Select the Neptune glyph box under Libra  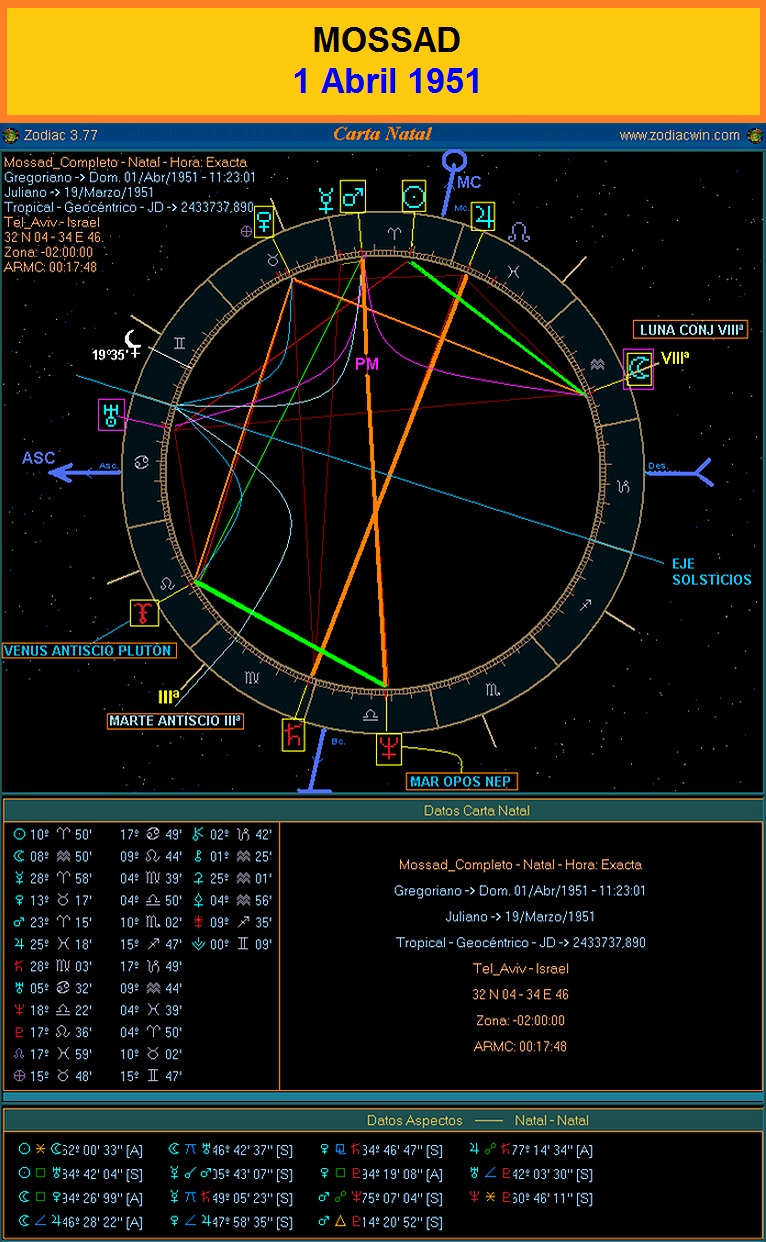[x=389, y=748]
